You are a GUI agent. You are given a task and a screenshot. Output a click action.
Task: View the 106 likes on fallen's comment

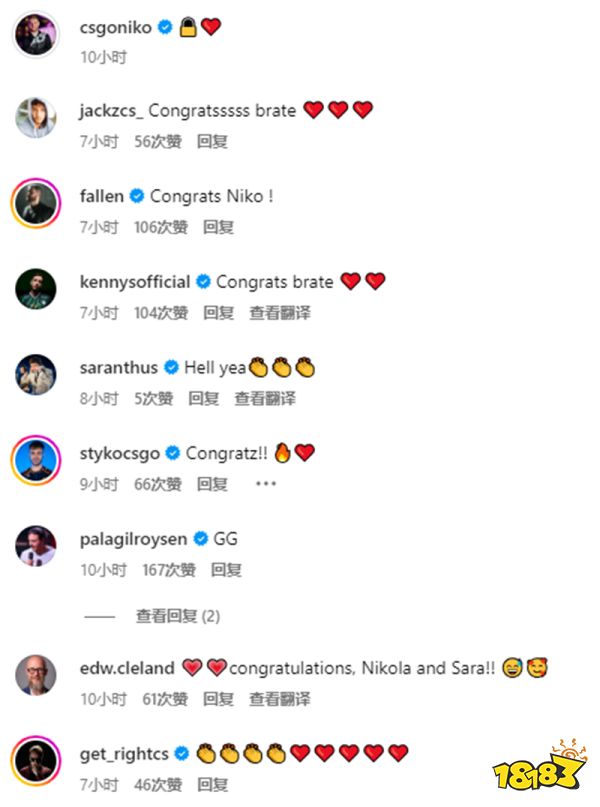pos(161,227)
